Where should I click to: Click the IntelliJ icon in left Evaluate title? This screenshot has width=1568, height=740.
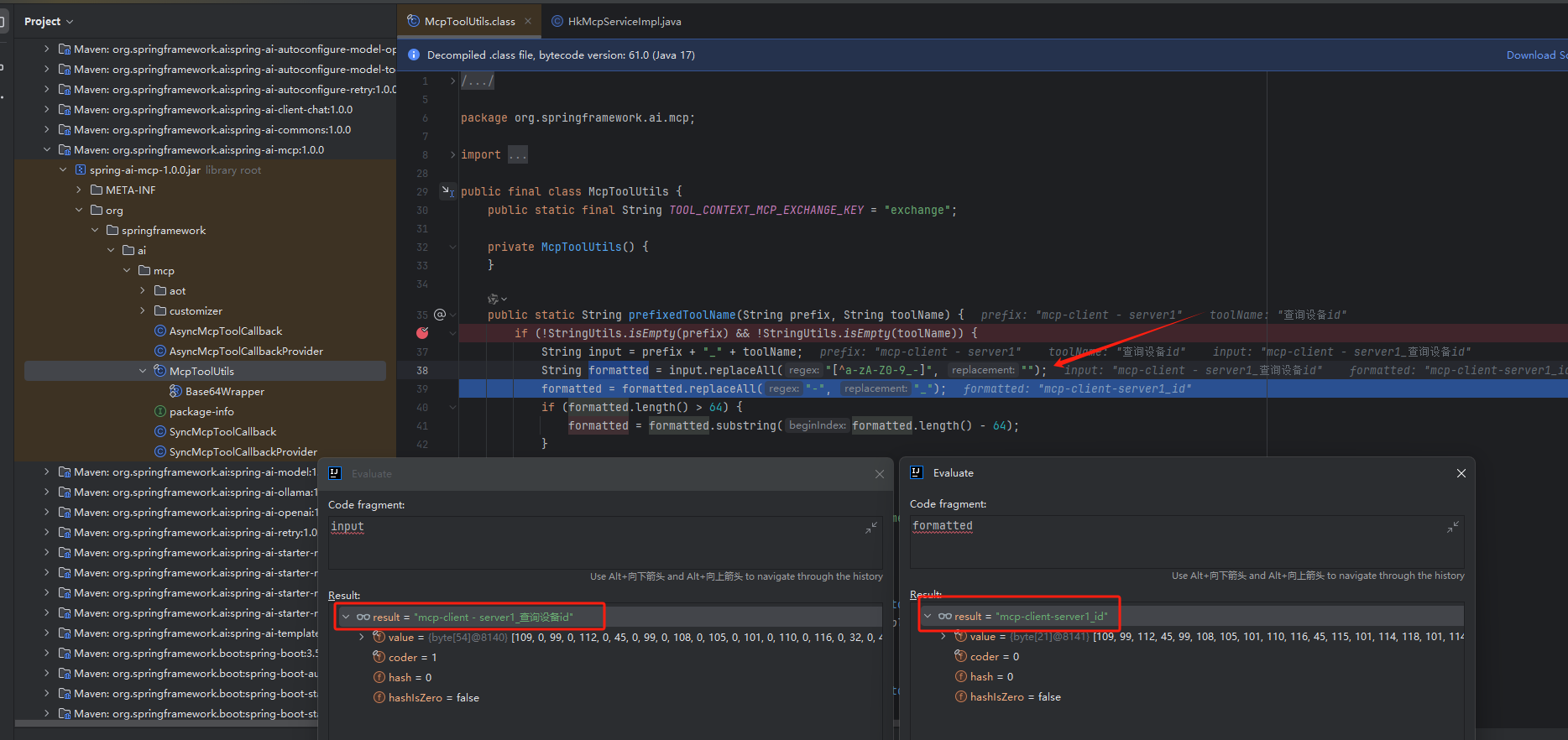(x=335, y=473)
